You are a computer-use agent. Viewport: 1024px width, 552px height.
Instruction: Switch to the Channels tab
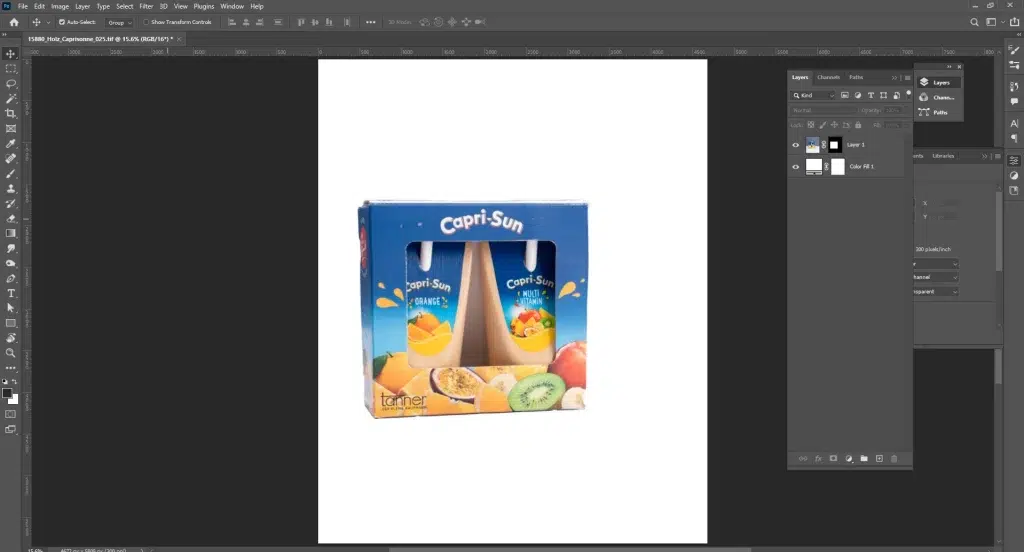[x=828, y=77]
